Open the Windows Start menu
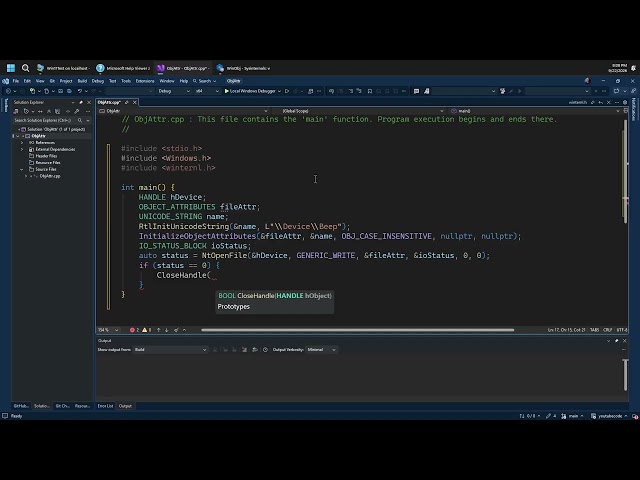The width and height of the screenshot is (640, 480). coord(11,68)
